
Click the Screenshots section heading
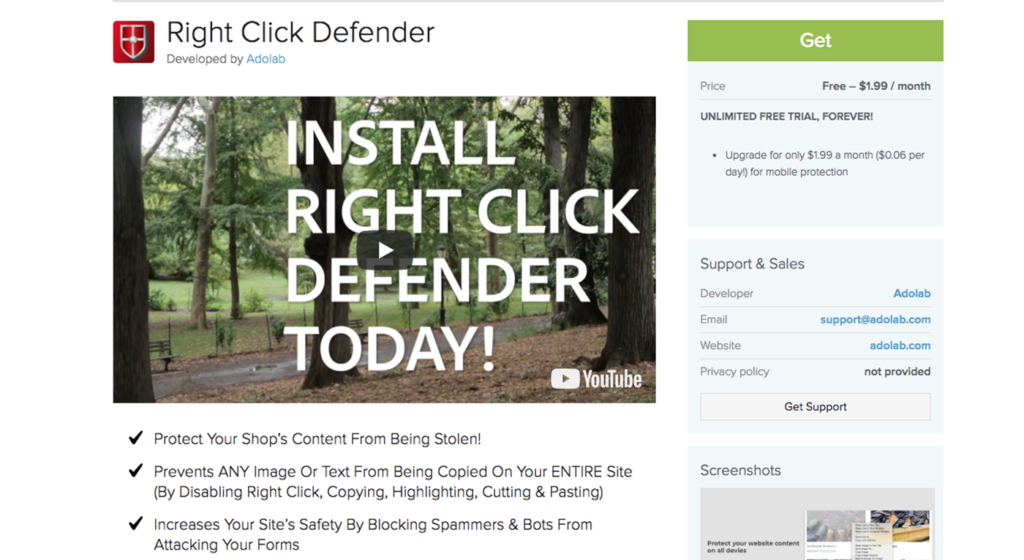[741, 471]
